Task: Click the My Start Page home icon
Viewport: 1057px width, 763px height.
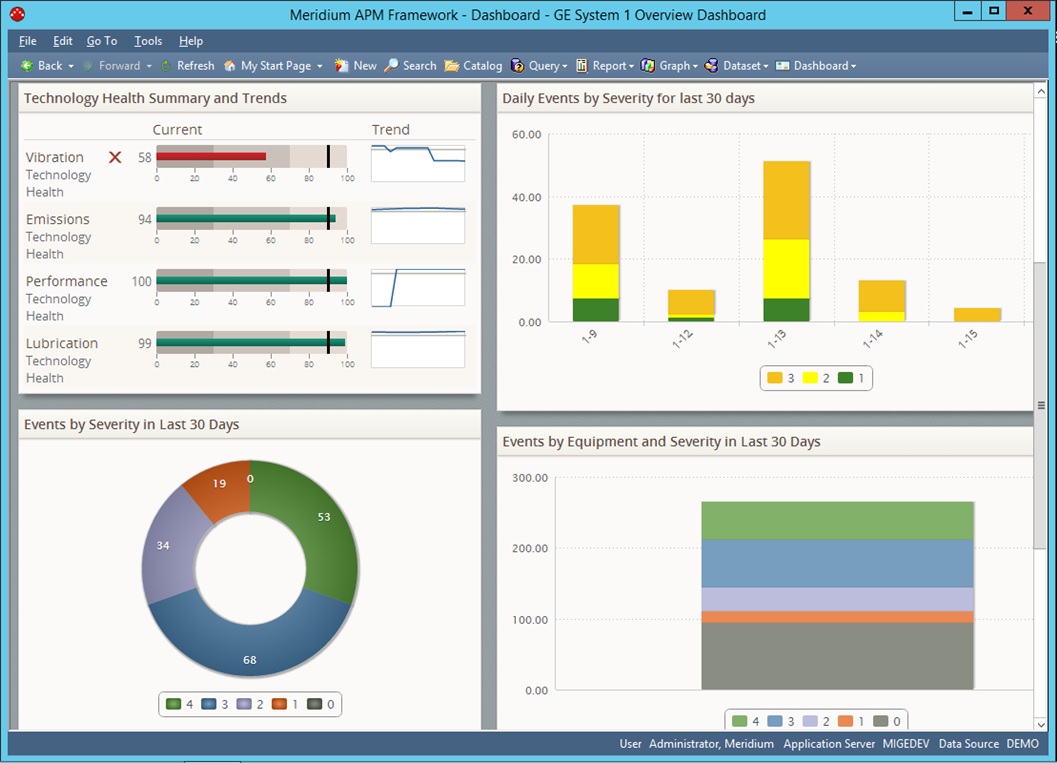Action: tap(230, 65)
